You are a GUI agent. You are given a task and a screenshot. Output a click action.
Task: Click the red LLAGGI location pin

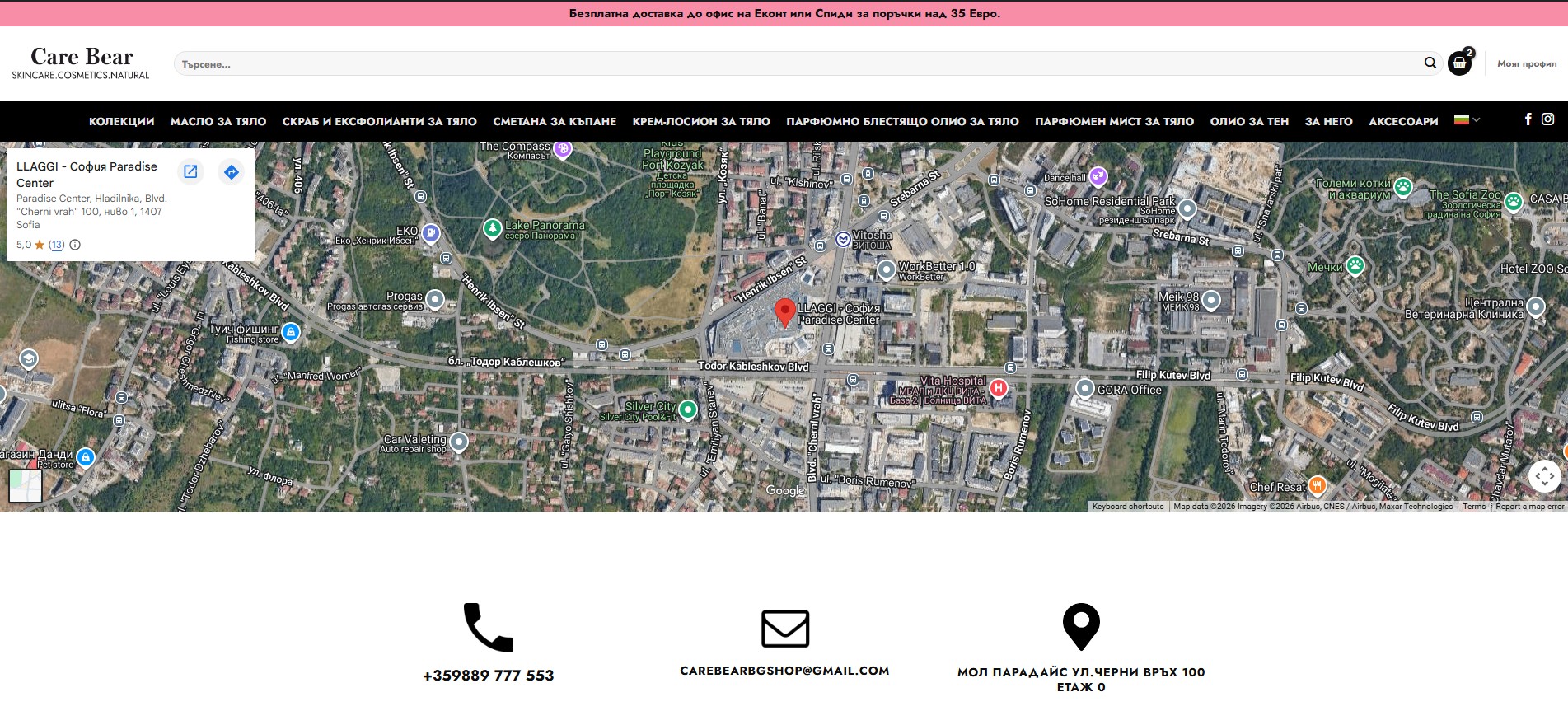(x=784, y=312)
